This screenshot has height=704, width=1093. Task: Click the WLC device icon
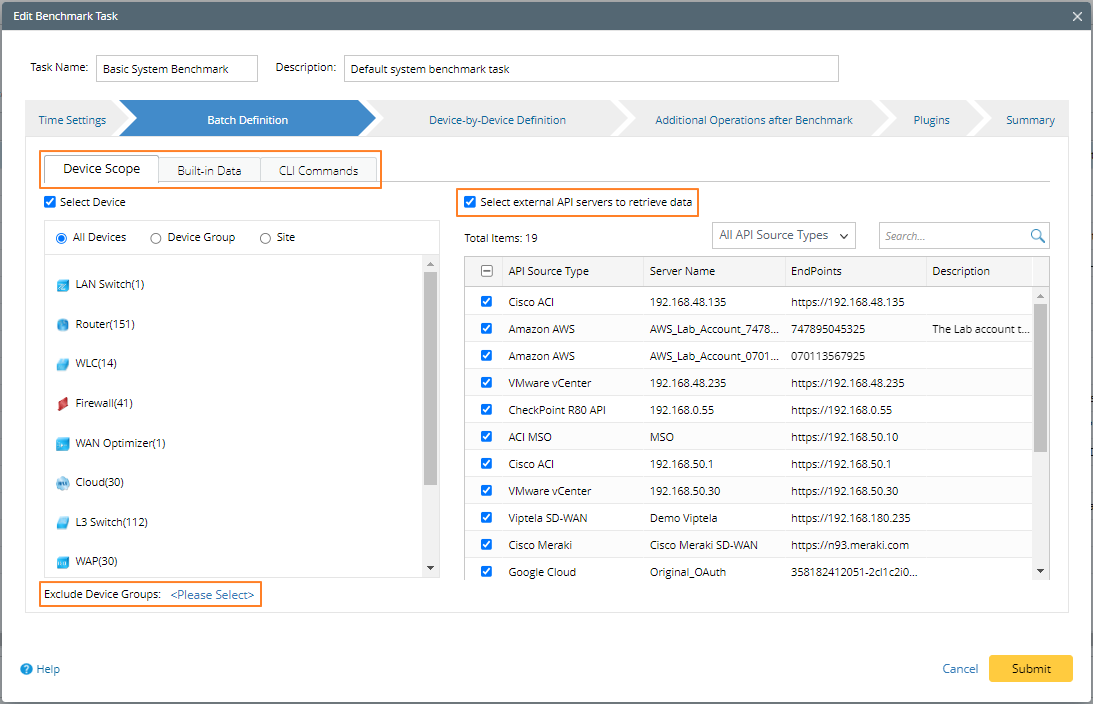coord(63,364)
